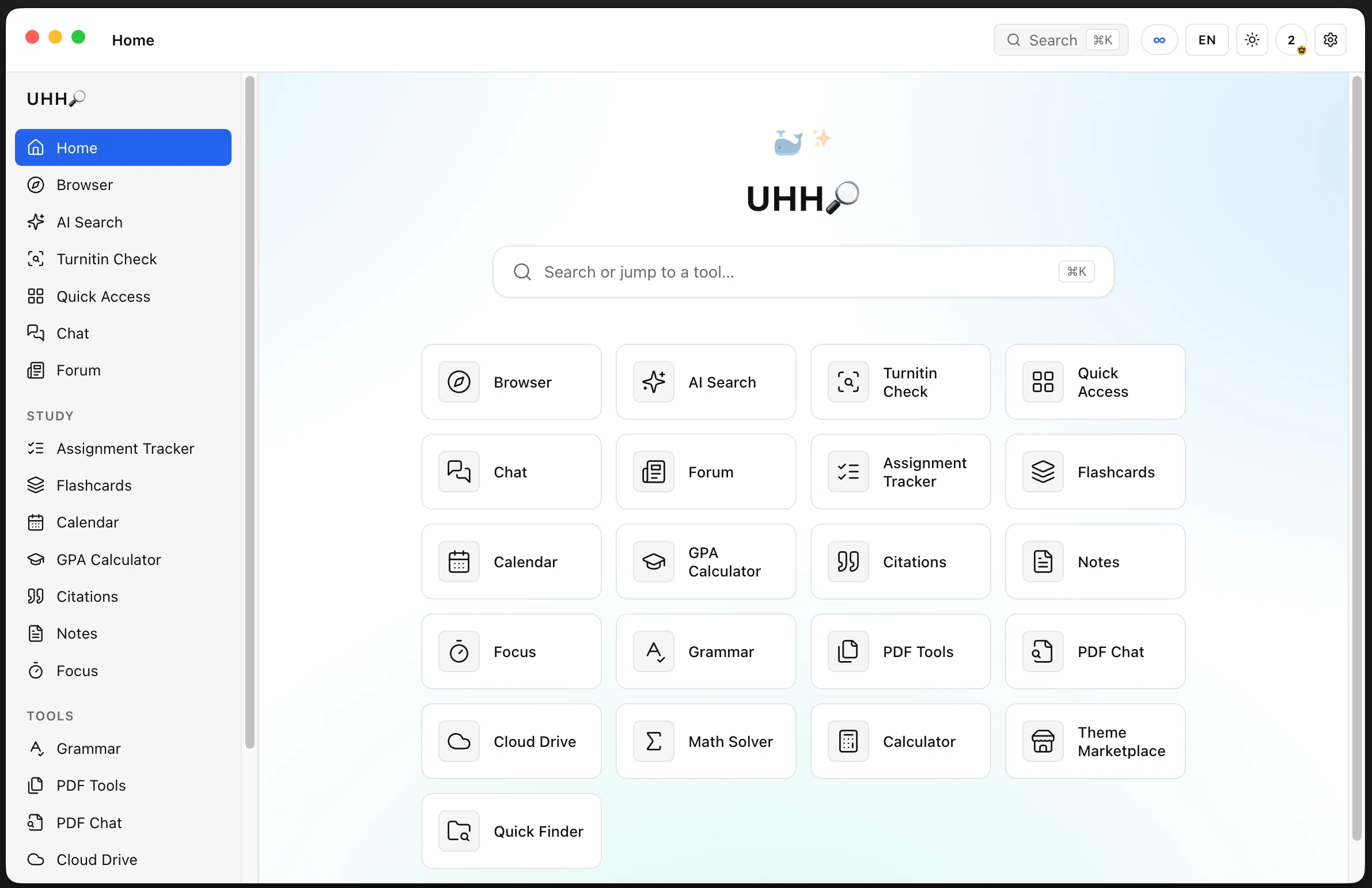
Task: Click the UHH logo in the sidebar
Action: (56, 99)
